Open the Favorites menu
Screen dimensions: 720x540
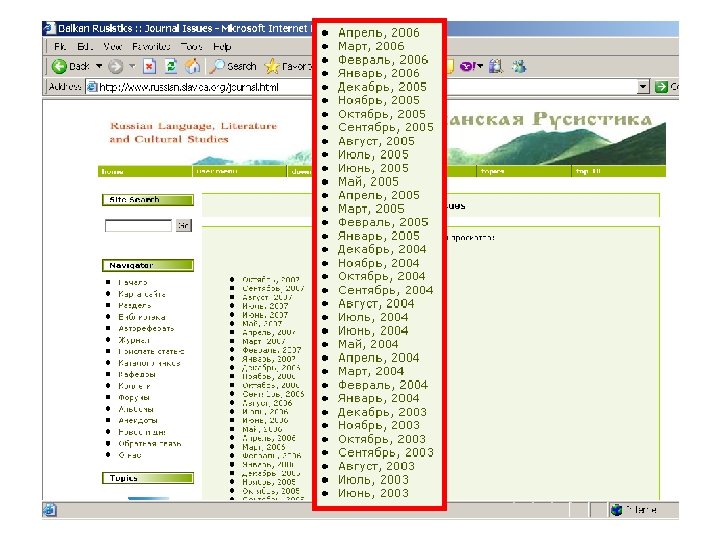click(151, 46)
